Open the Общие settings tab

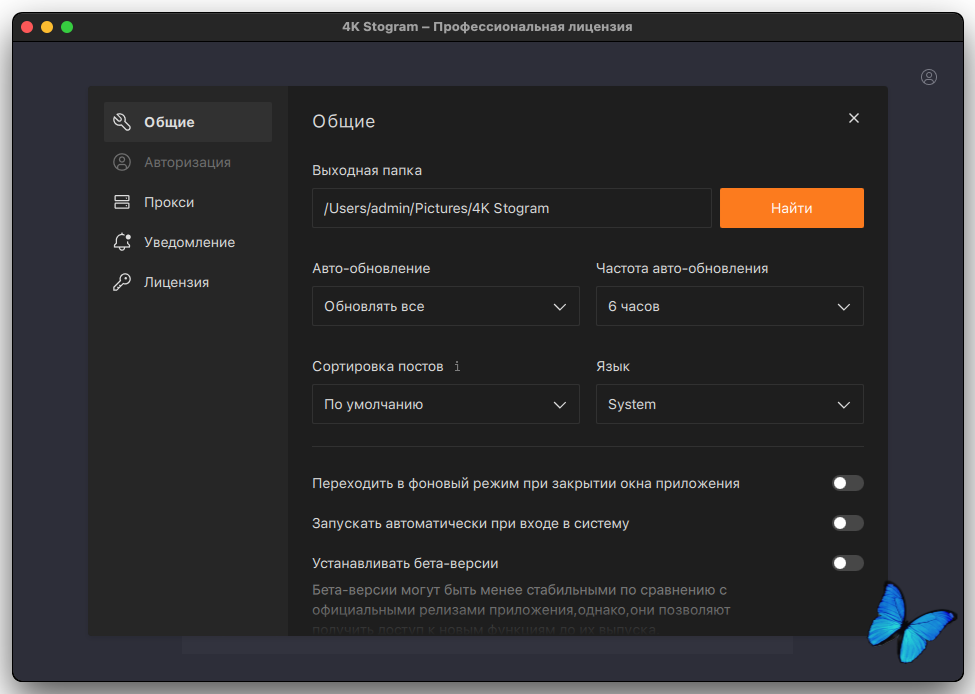coord(188,122)
